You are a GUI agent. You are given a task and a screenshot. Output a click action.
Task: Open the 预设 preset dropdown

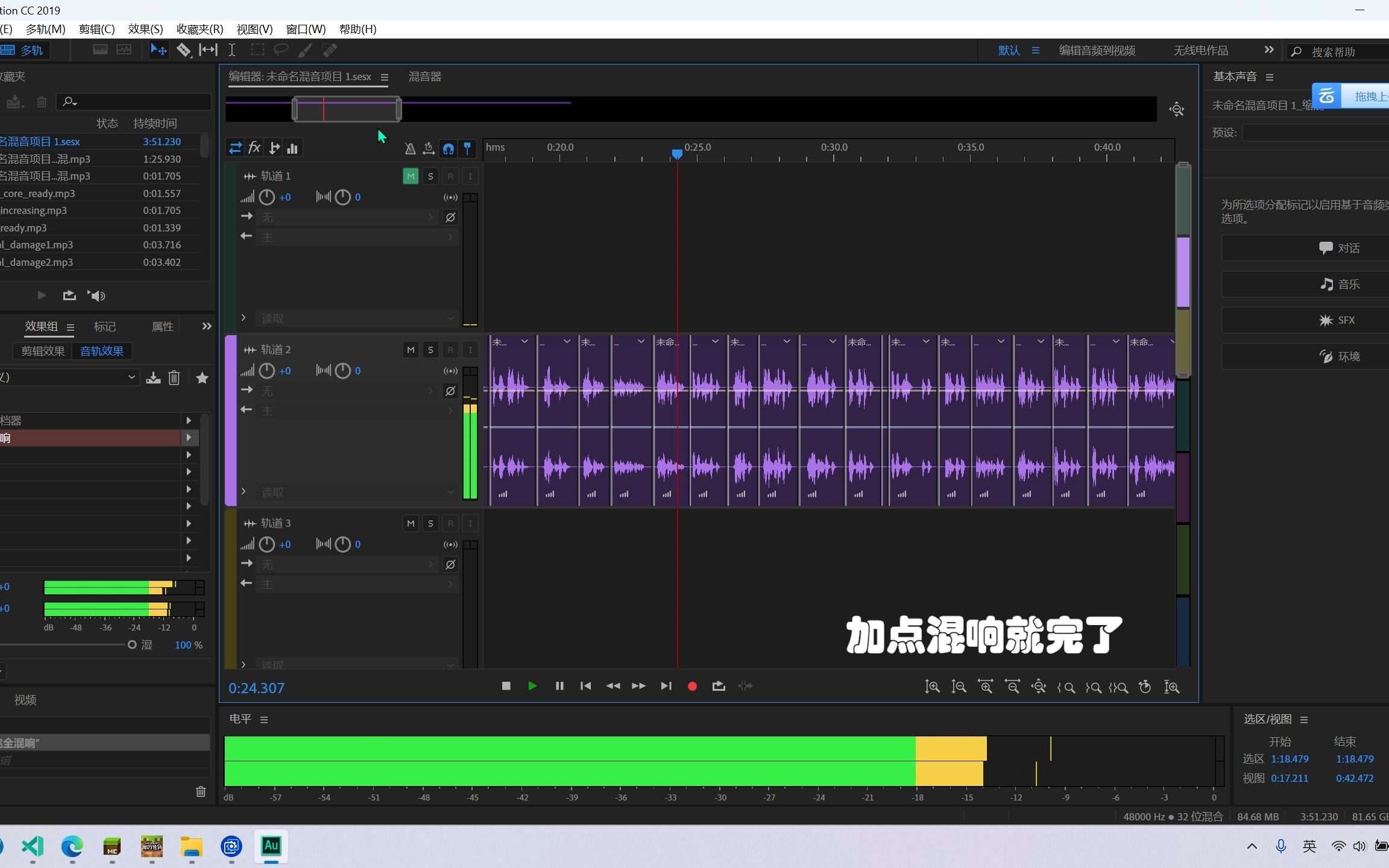coord(1314,133)
